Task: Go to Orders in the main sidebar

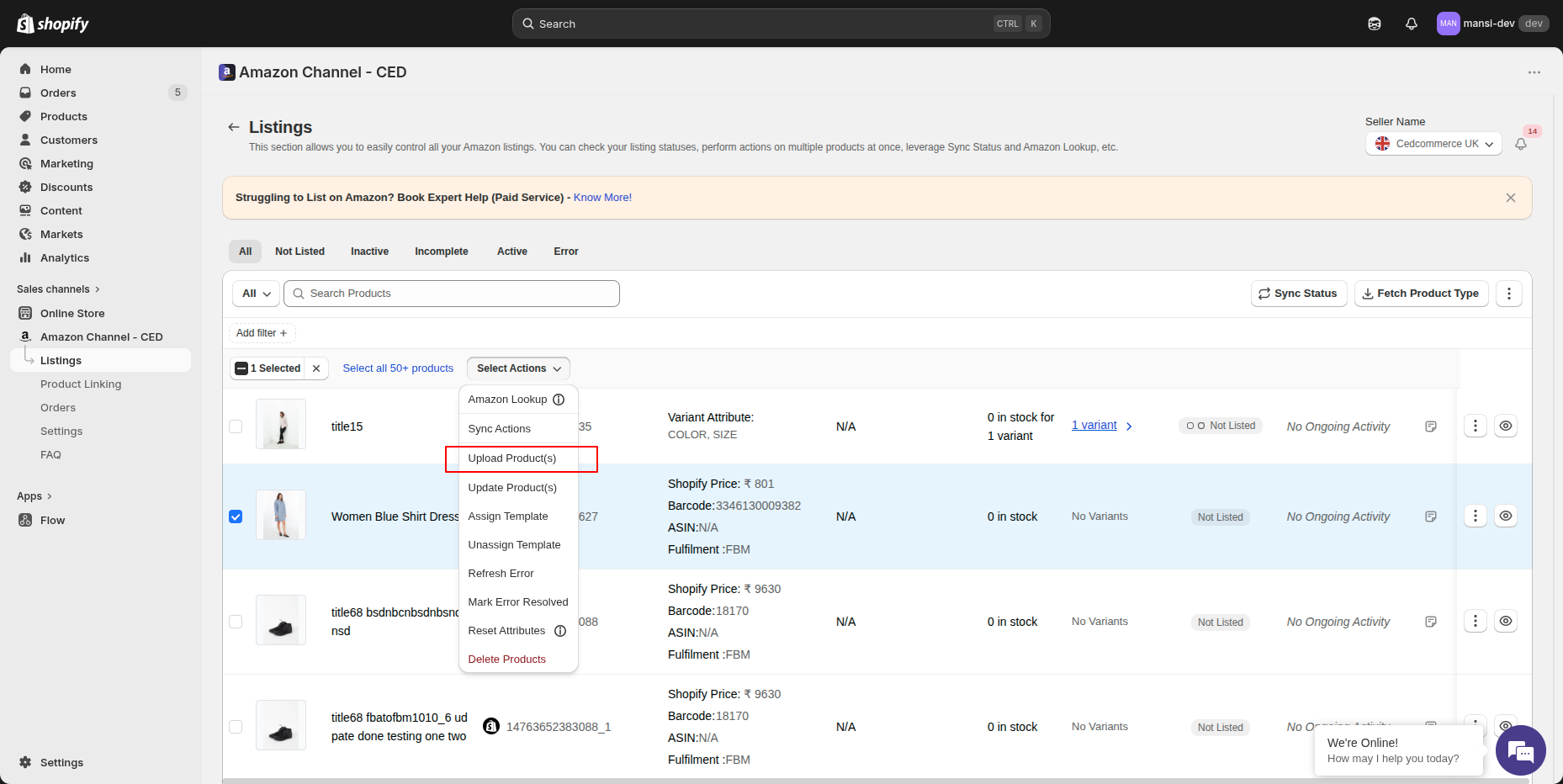Action: tap(58, 93)
